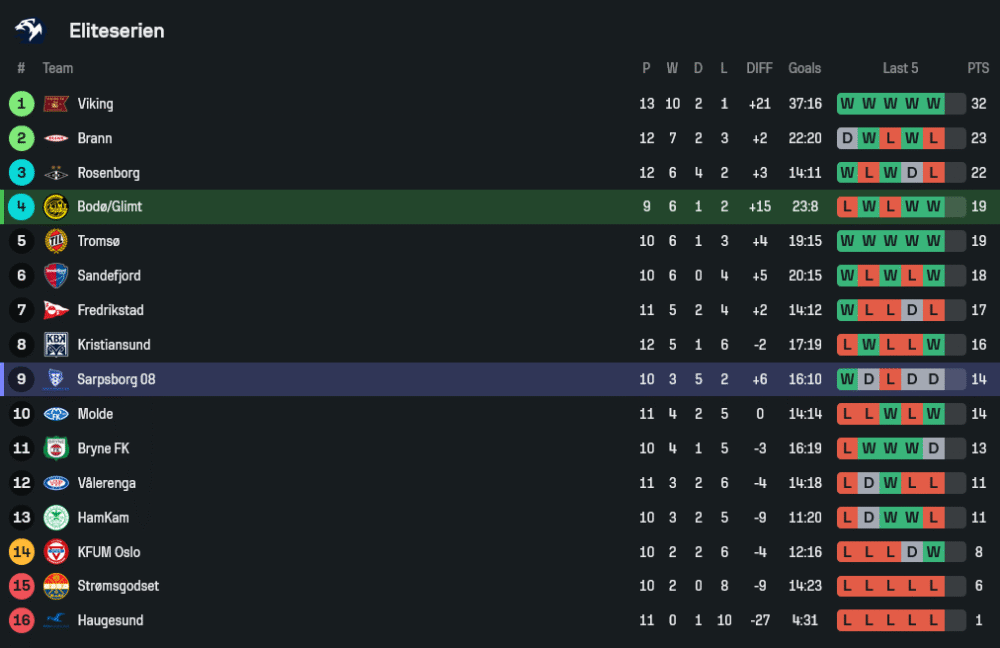Open the Rosenborg team link

(x=109, y=173)
